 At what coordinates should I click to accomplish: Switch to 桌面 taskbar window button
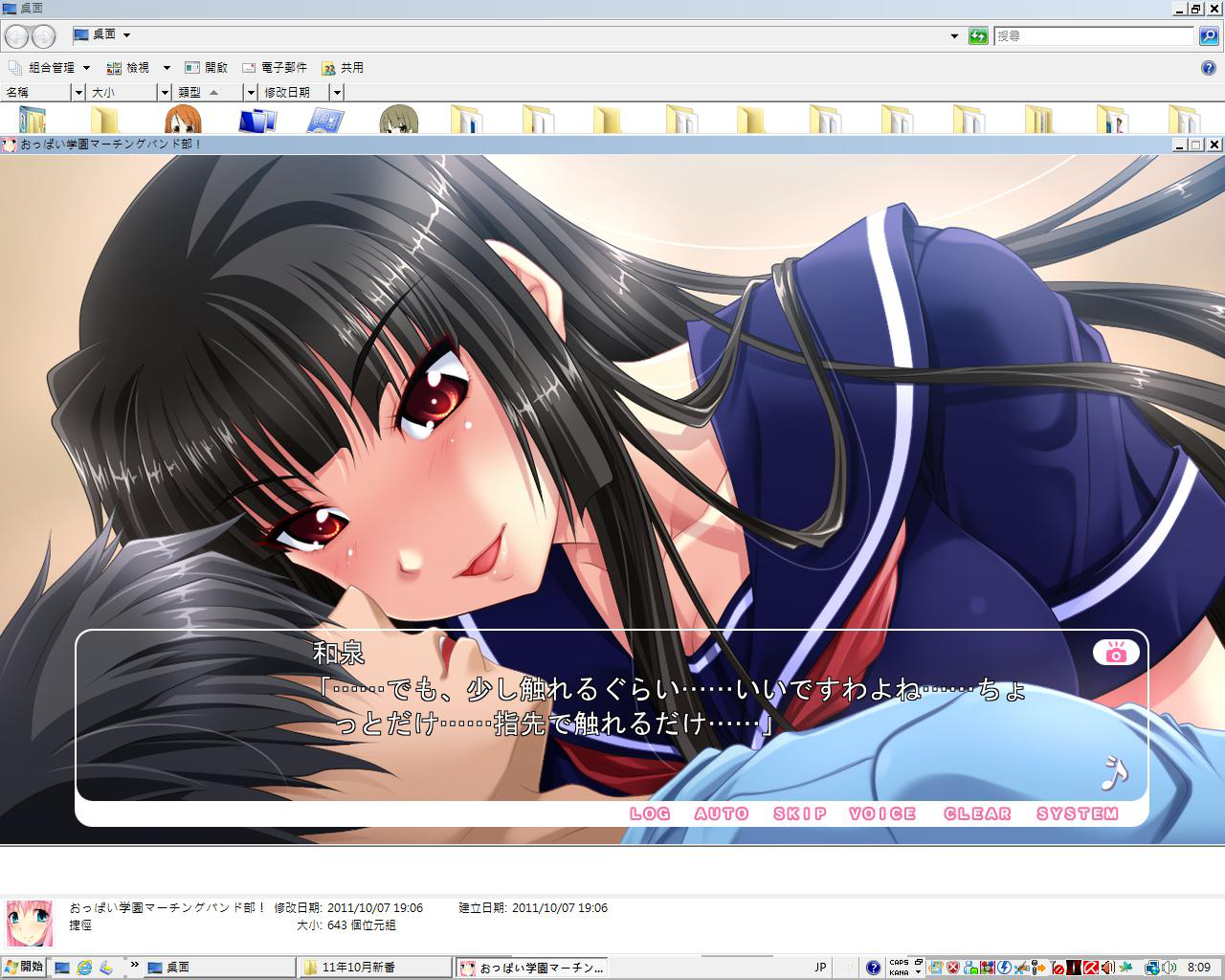[x=219, y=968]
